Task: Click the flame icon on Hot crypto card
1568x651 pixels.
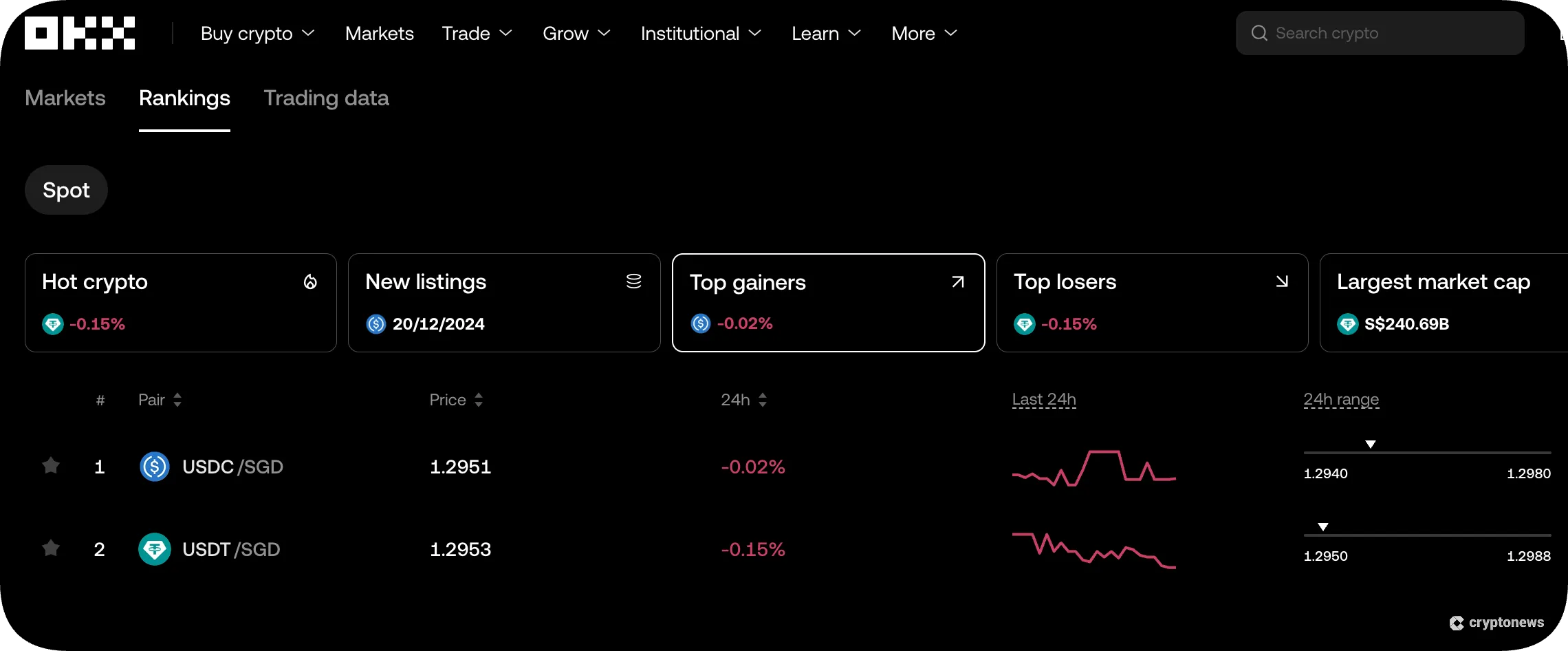Action: (309, 281)
